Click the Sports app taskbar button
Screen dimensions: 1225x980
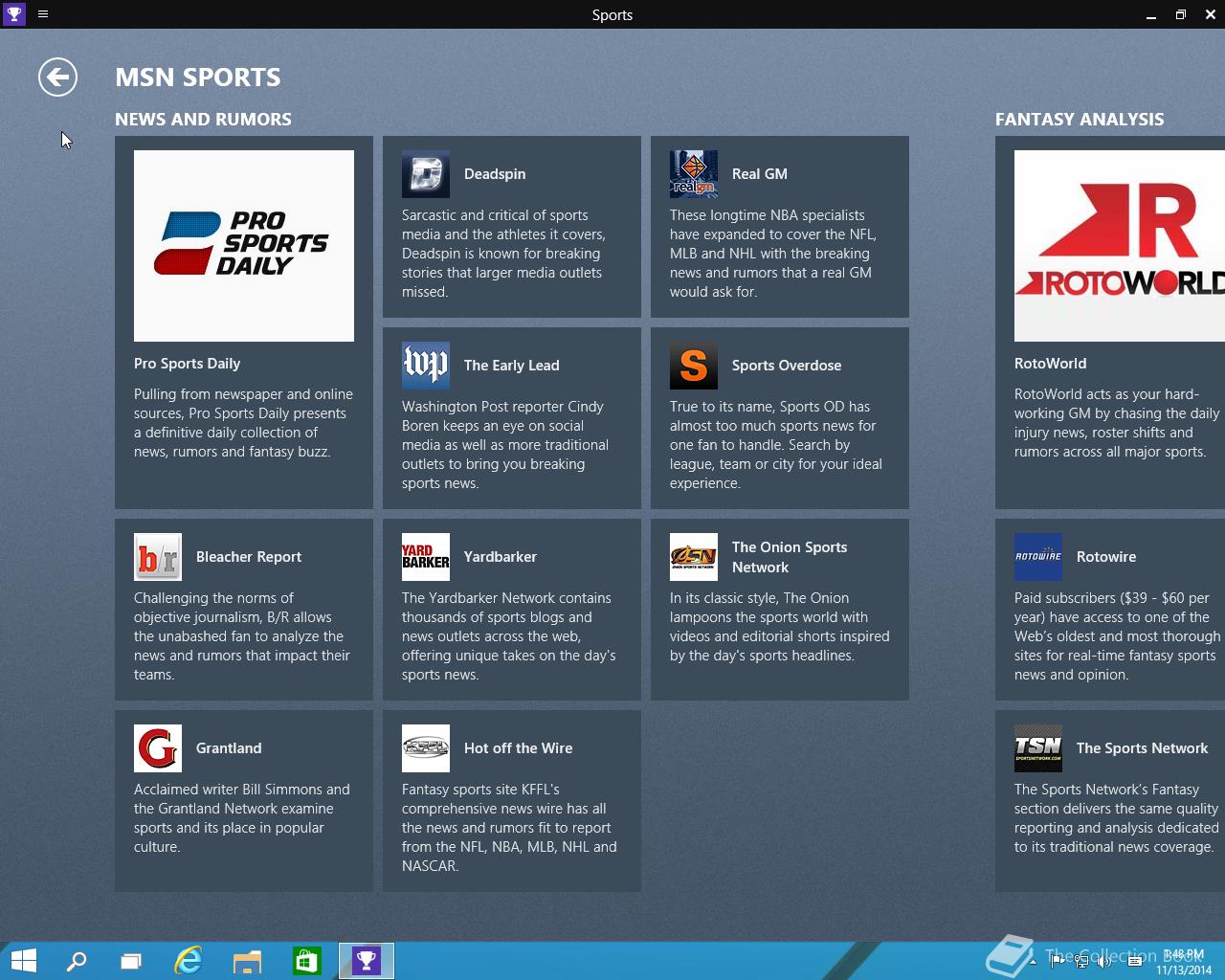[x=367, y=961]
